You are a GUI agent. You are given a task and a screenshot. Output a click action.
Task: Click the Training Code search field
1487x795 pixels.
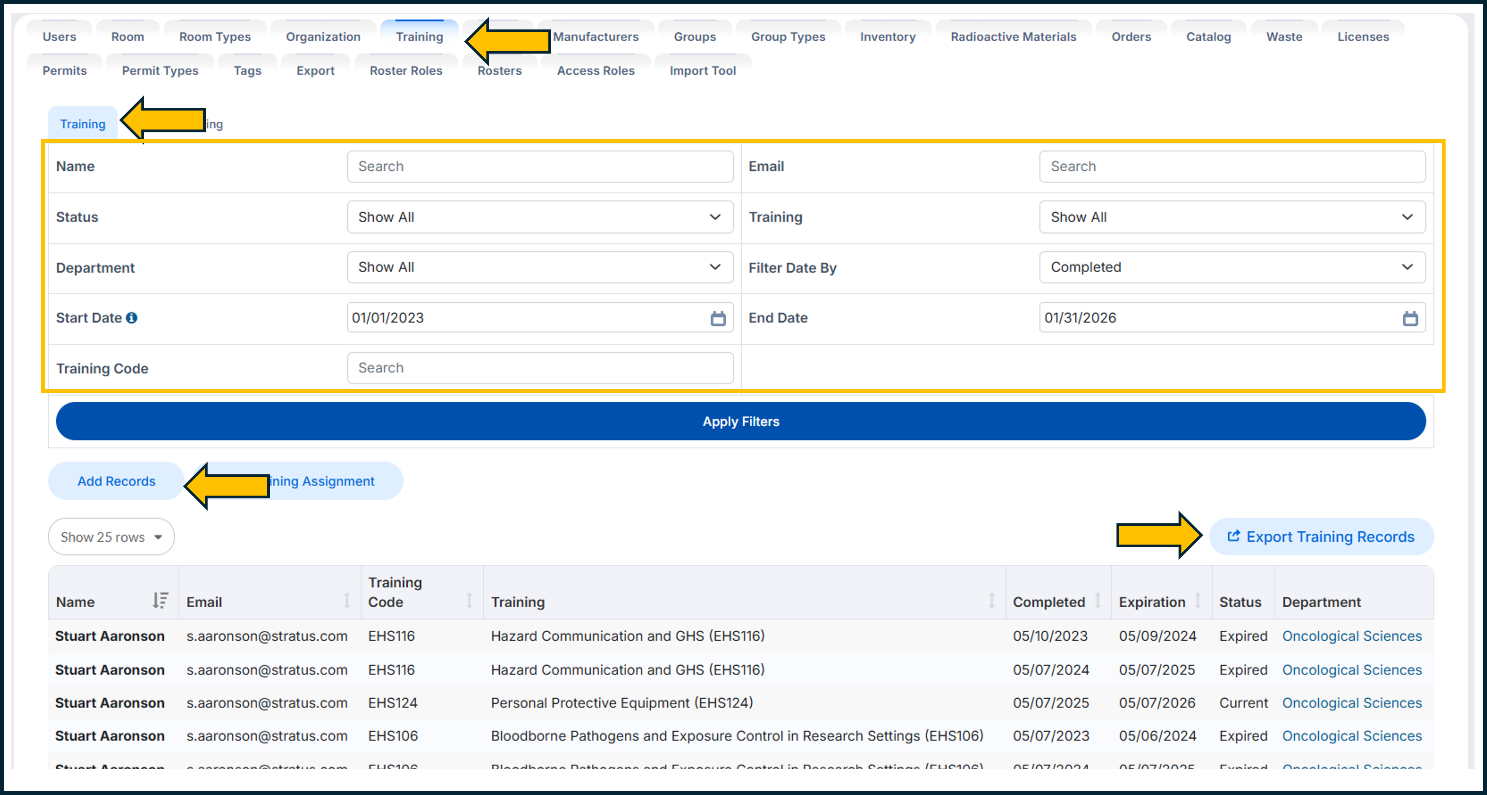point(540,368)
